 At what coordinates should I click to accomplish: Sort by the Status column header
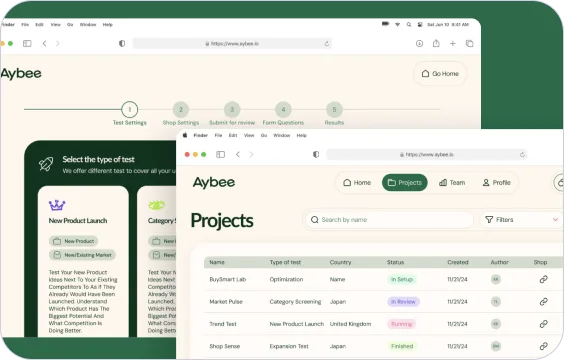[x=395, y=263]
